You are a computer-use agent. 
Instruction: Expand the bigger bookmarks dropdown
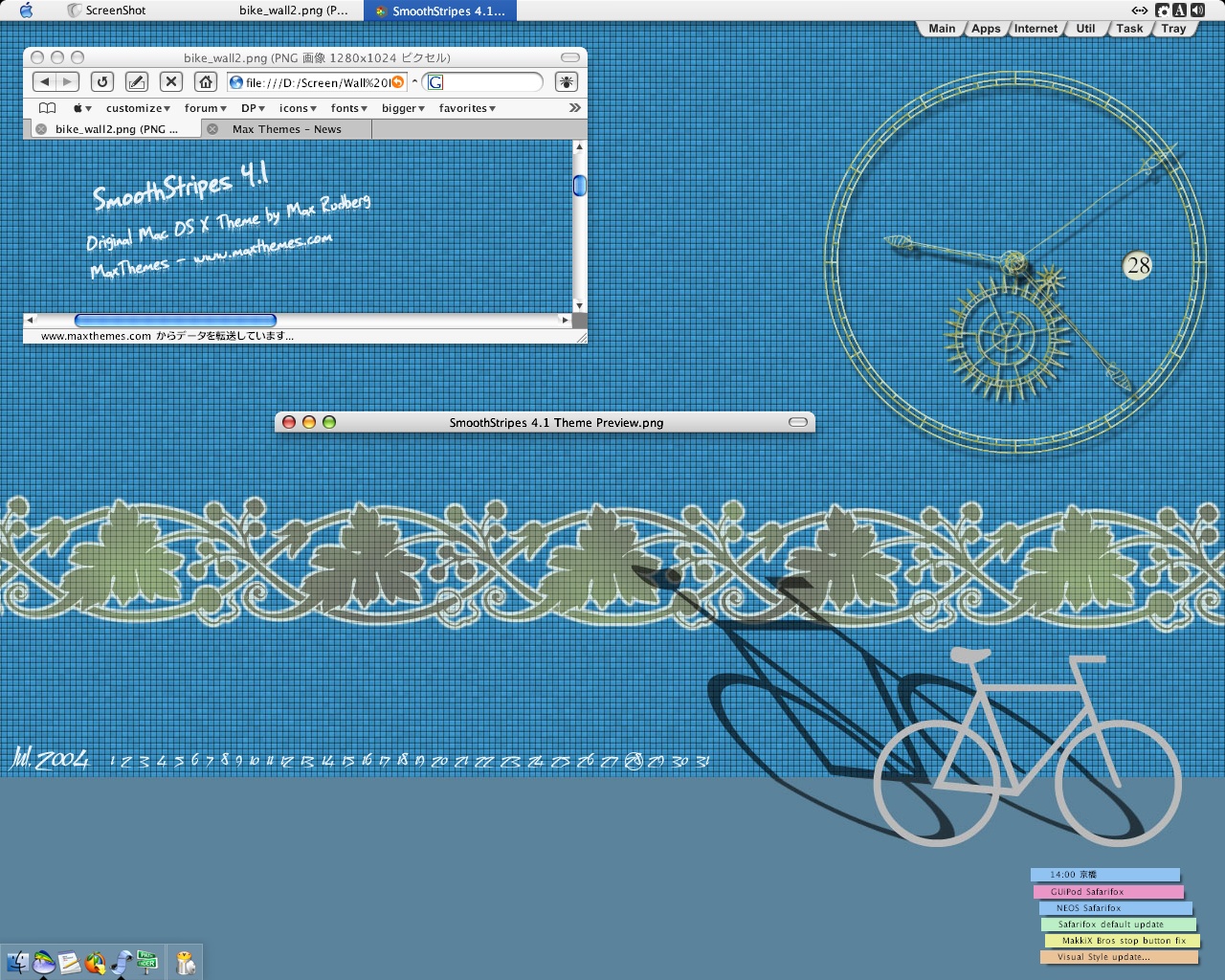point(403,108)
